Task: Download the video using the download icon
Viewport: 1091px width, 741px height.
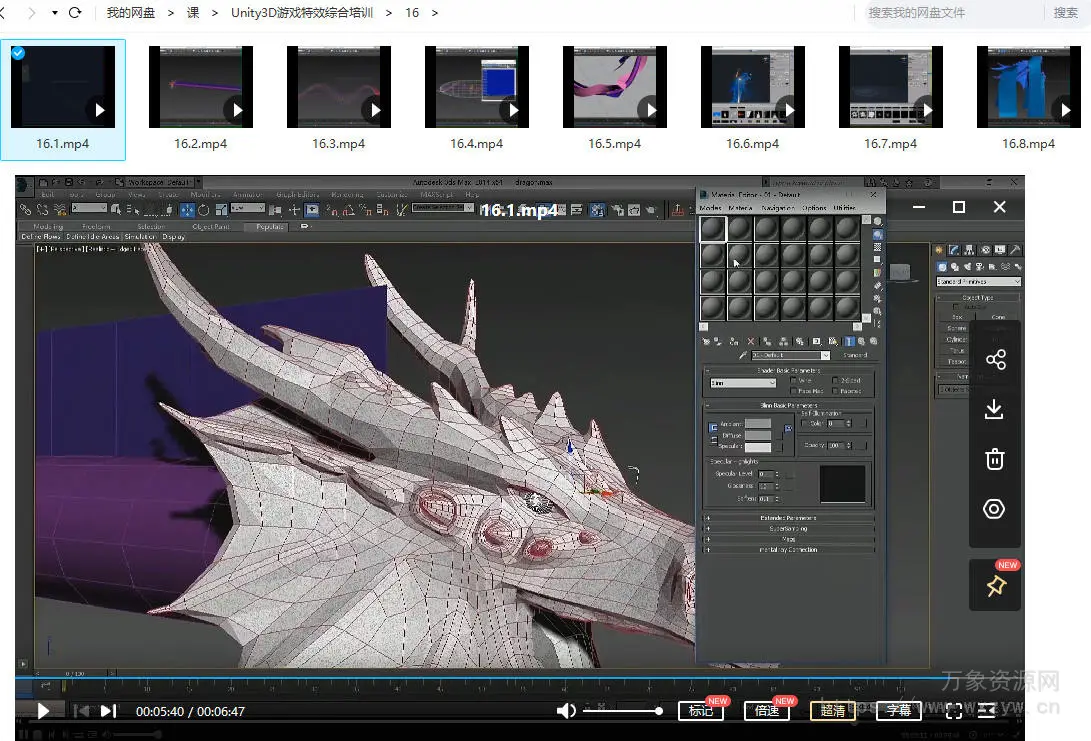Action: pyautogui.click(x=994, y=409)
